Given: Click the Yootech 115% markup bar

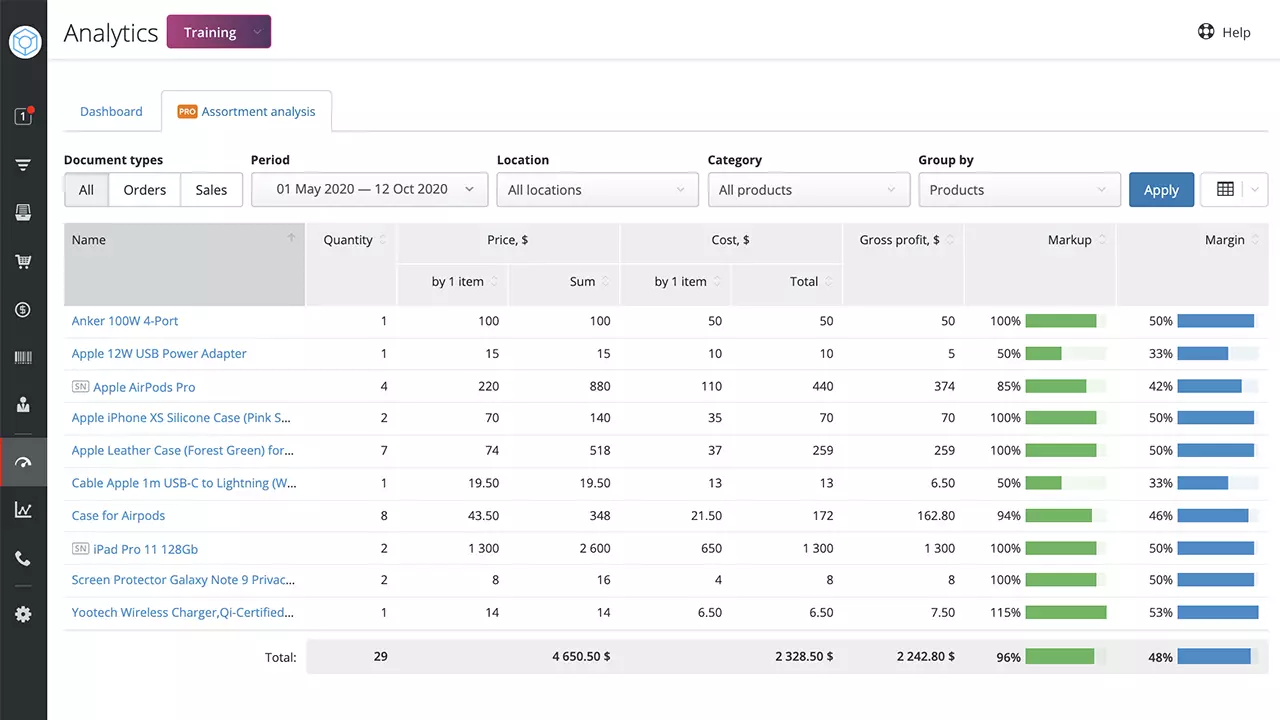Looking at the screenshot, I should (x=1066, y=613).
